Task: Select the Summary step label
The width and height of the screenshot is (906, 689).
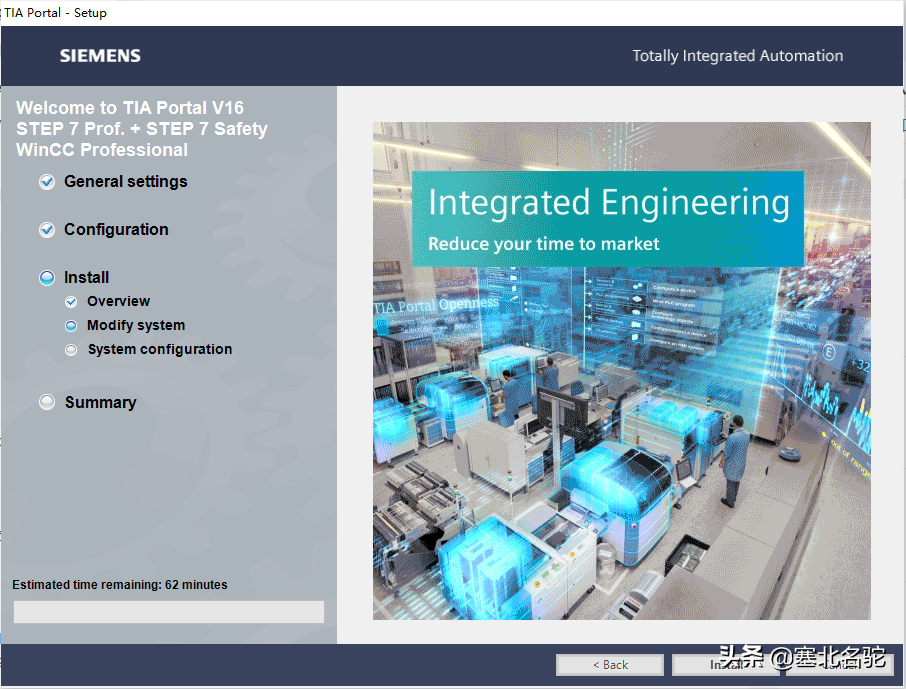Action: click(x=101, y=402)
